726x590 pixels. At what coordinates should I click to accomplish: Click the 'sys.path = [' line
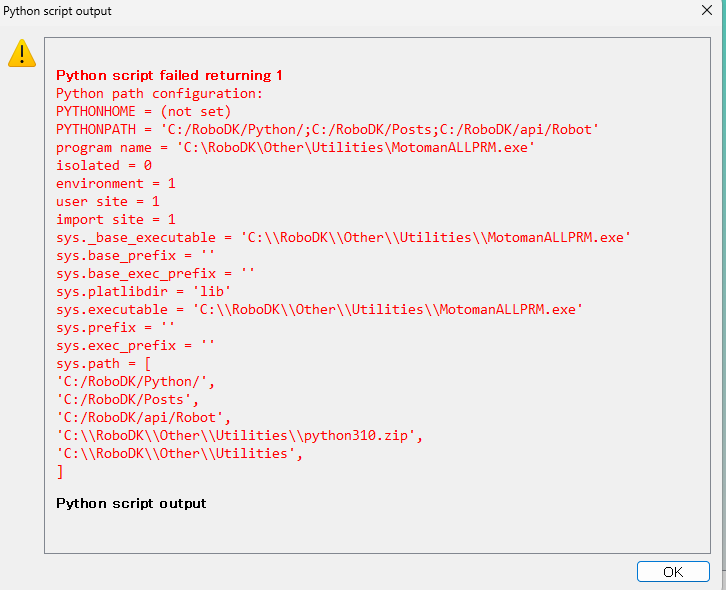point(103,363)
